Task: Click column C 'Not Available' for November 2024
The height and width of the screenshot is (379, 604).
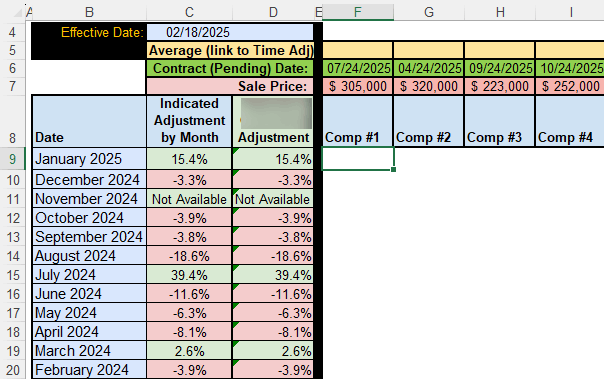Action: [189, 199]
